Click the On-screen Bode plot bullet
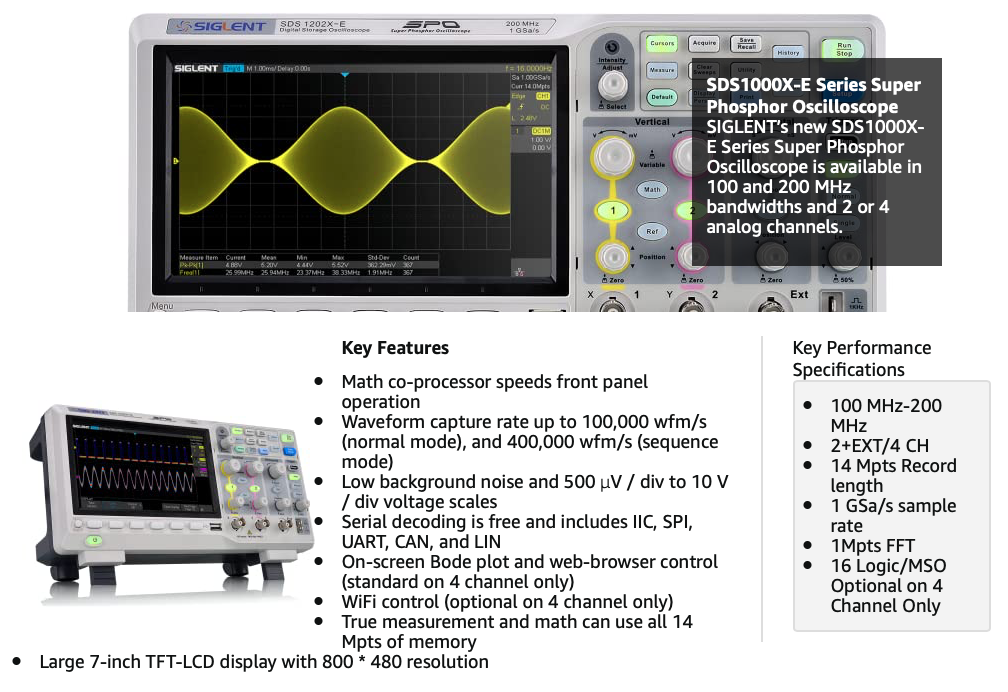Image resolution: width=1008 pixels, height=692 pixels. 529,571
